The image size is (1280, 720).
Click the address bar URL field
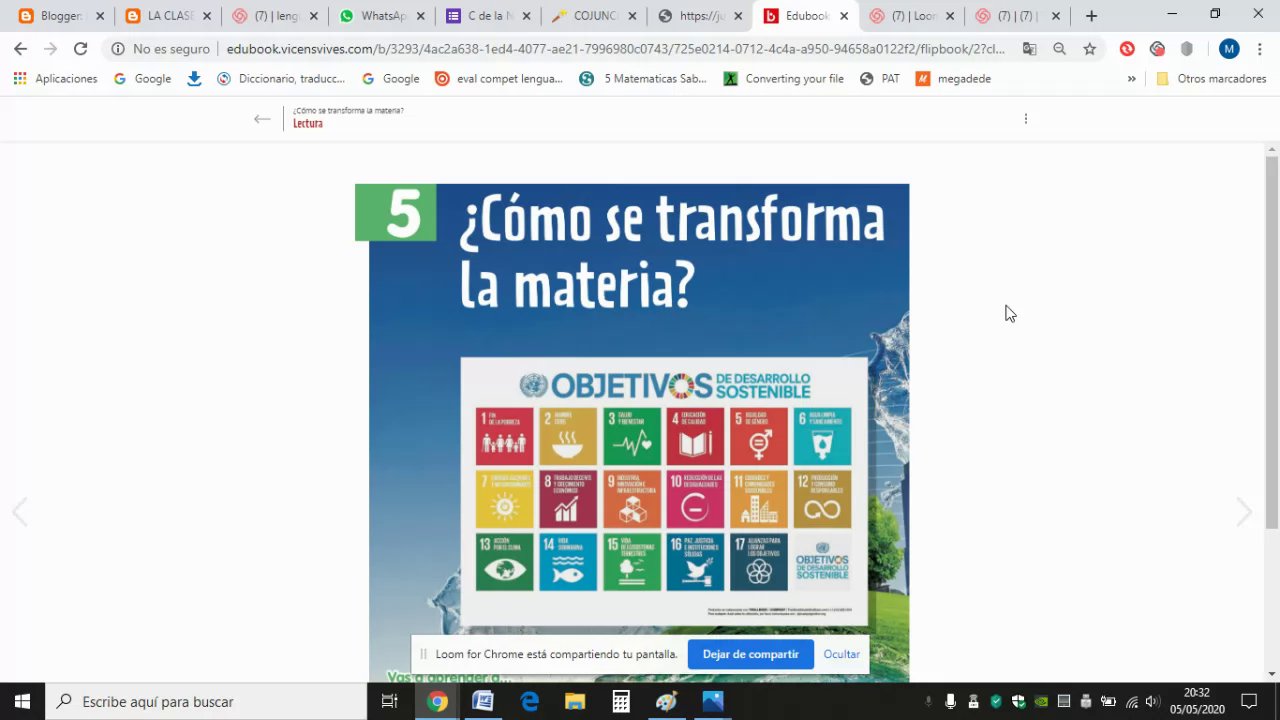coord(615,49)
